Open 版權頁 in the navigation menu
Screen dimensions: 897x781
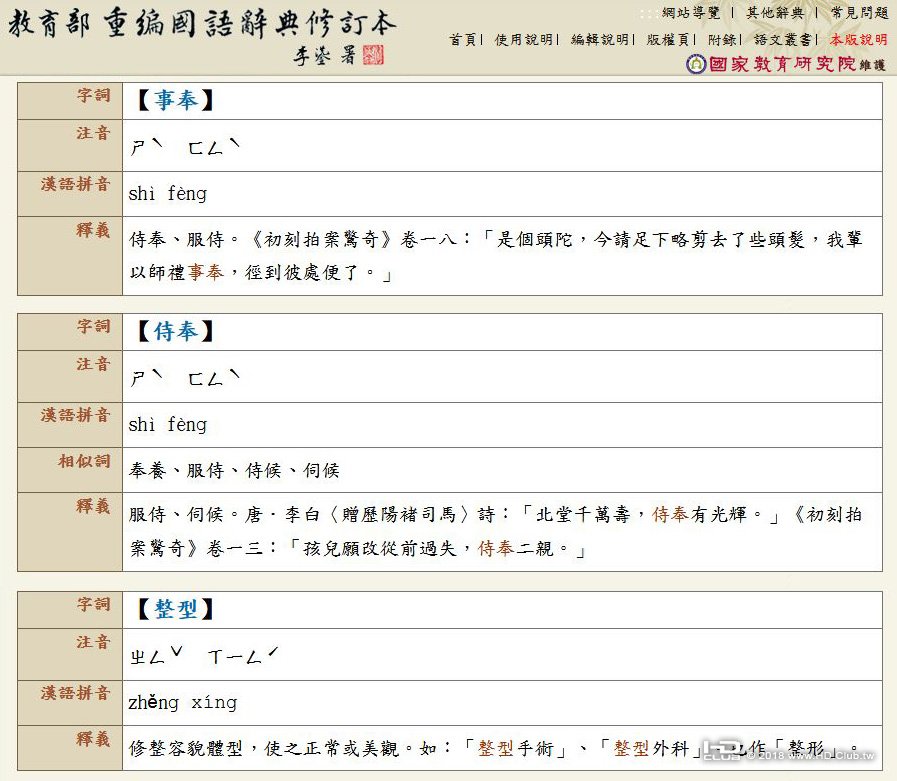click(668, 39)
